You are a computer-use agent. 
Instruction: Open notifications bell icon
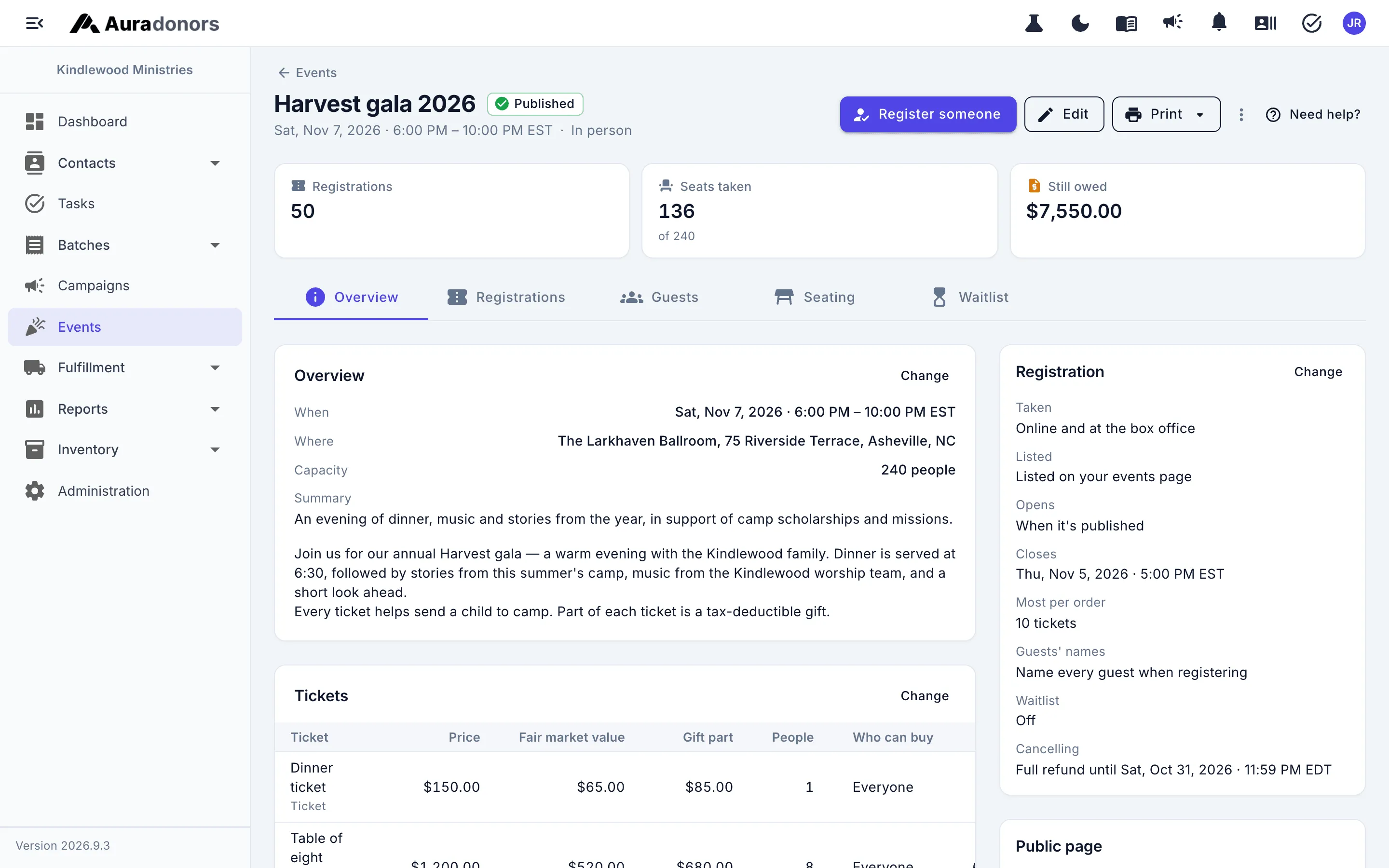[x=1219, y=24]
